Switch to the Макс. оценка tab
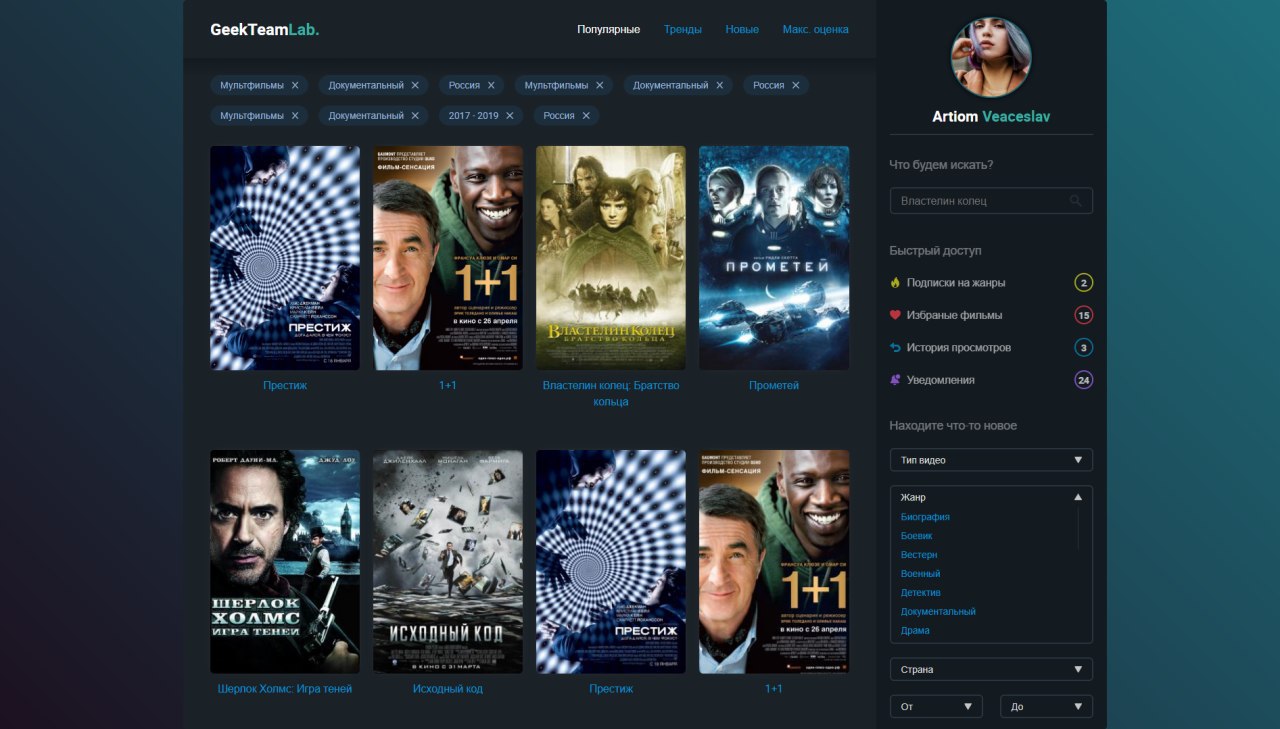Screen dimensions: 1280x729 [x=816, y=29]
